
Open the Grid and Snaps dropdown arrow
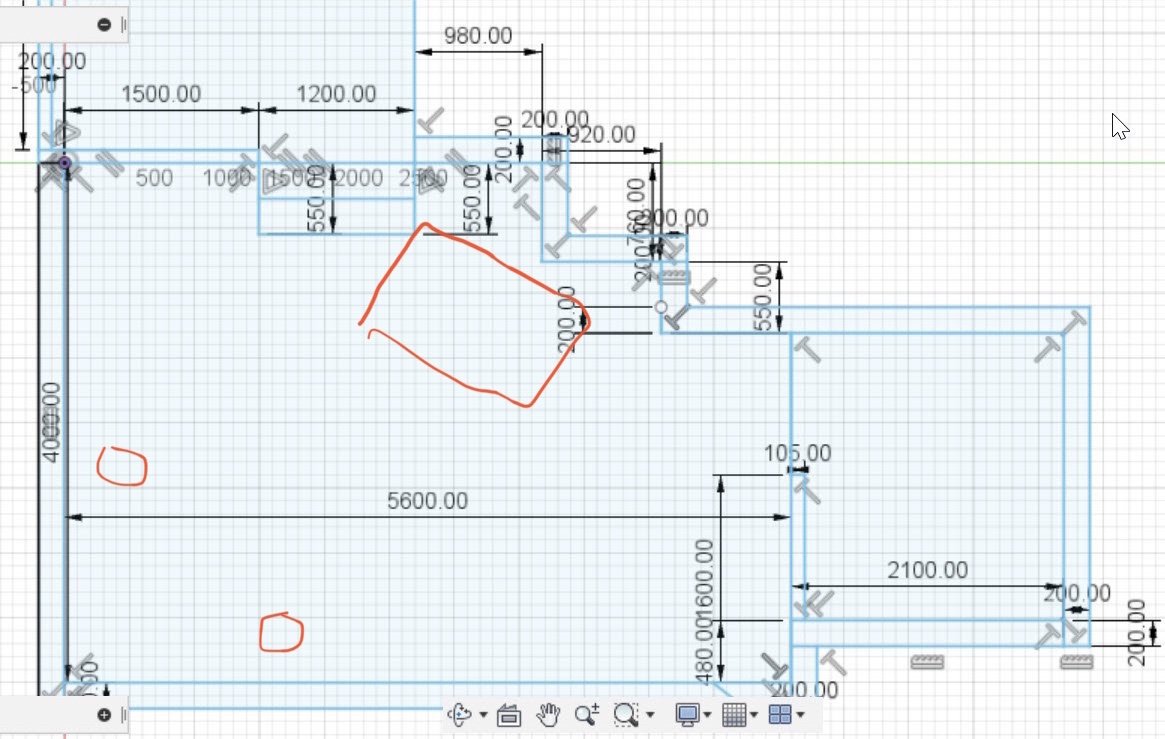(755, 715)
